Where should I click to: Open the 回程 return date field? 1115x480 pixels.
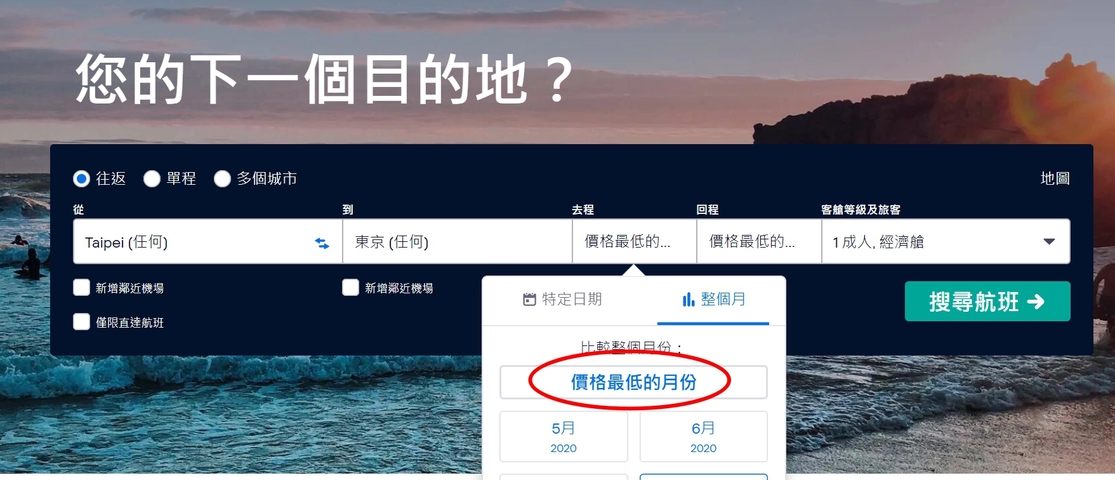759,242
